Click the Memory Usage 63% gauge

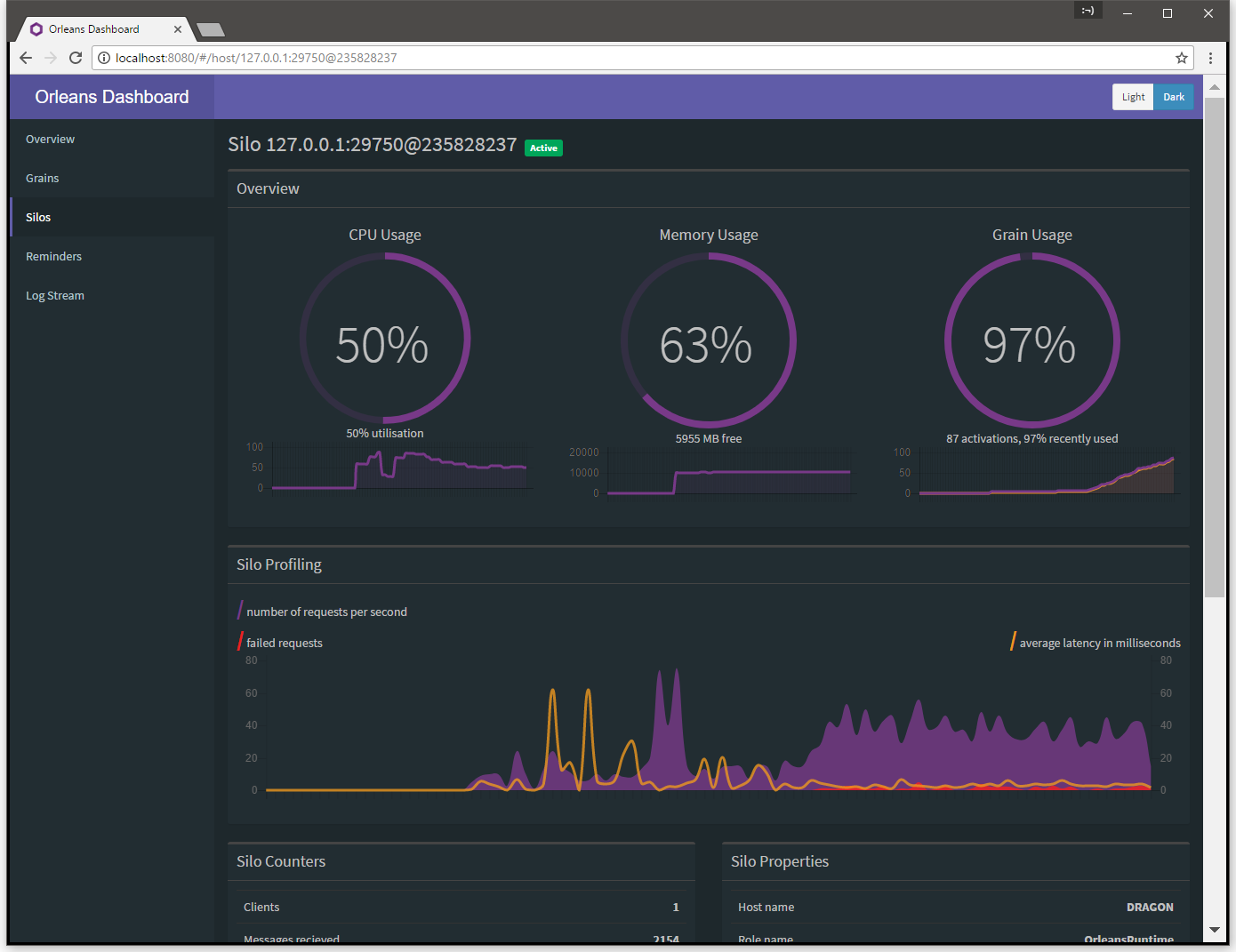pyautogui.click(x=709, y=339)
